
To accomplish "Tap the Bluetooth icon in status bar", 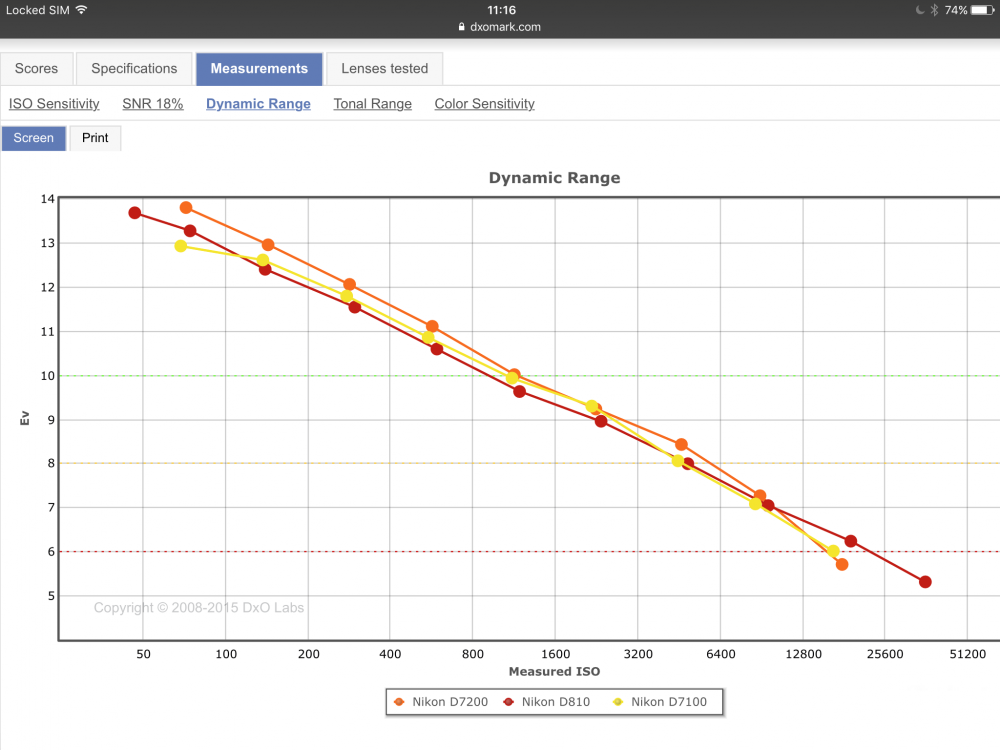I will [x=934, y=10].
